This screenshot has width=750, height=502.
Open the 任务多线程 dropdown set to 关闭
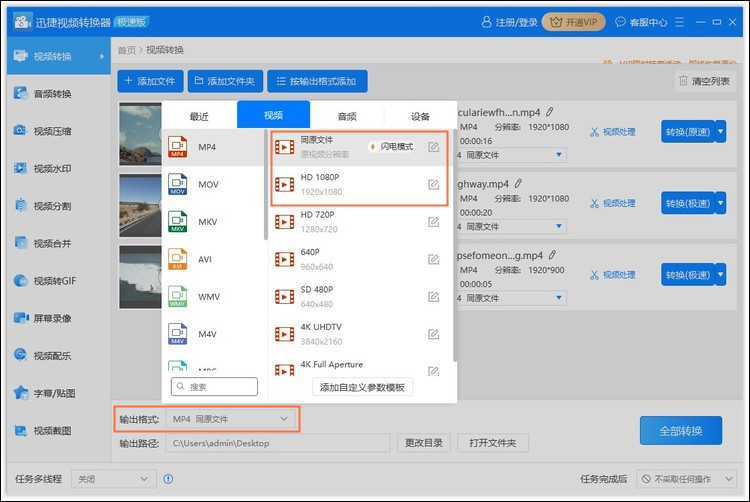pyautogui.click(x=114, y=479)
